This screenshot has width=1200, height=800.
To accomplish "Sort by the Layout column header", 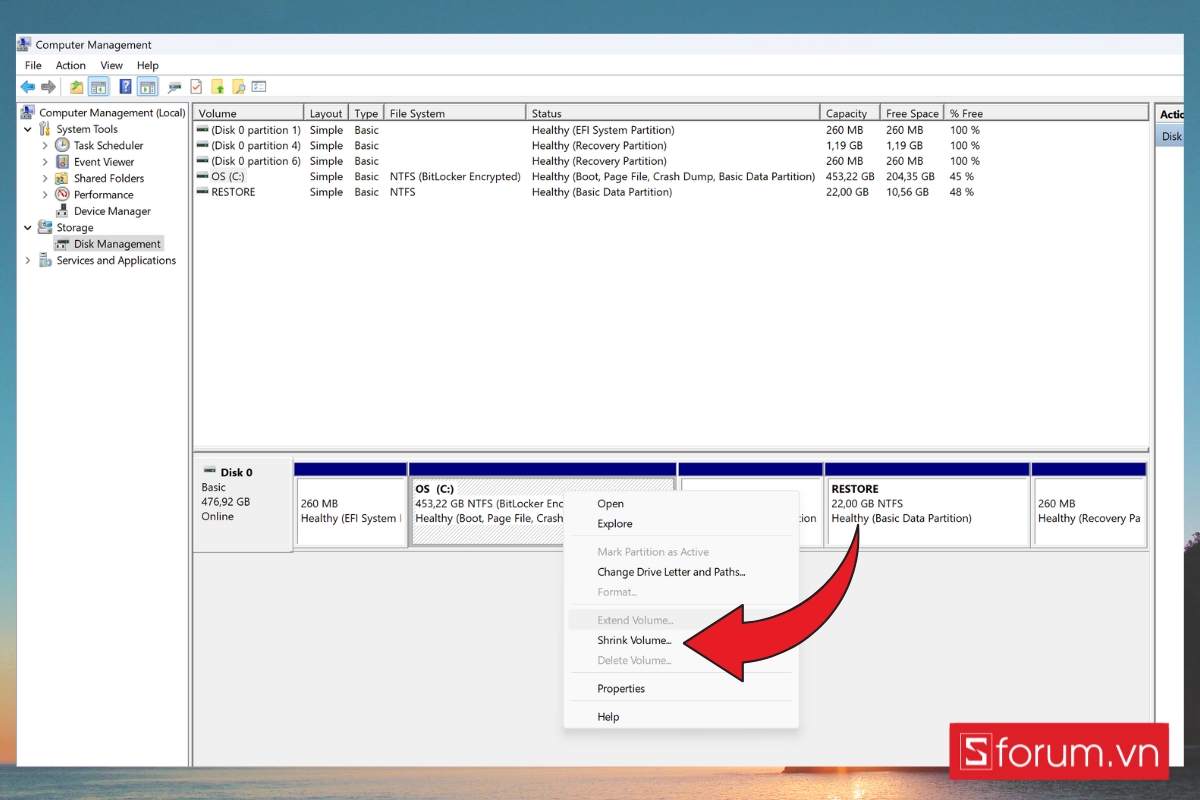I will pos(326,113).
